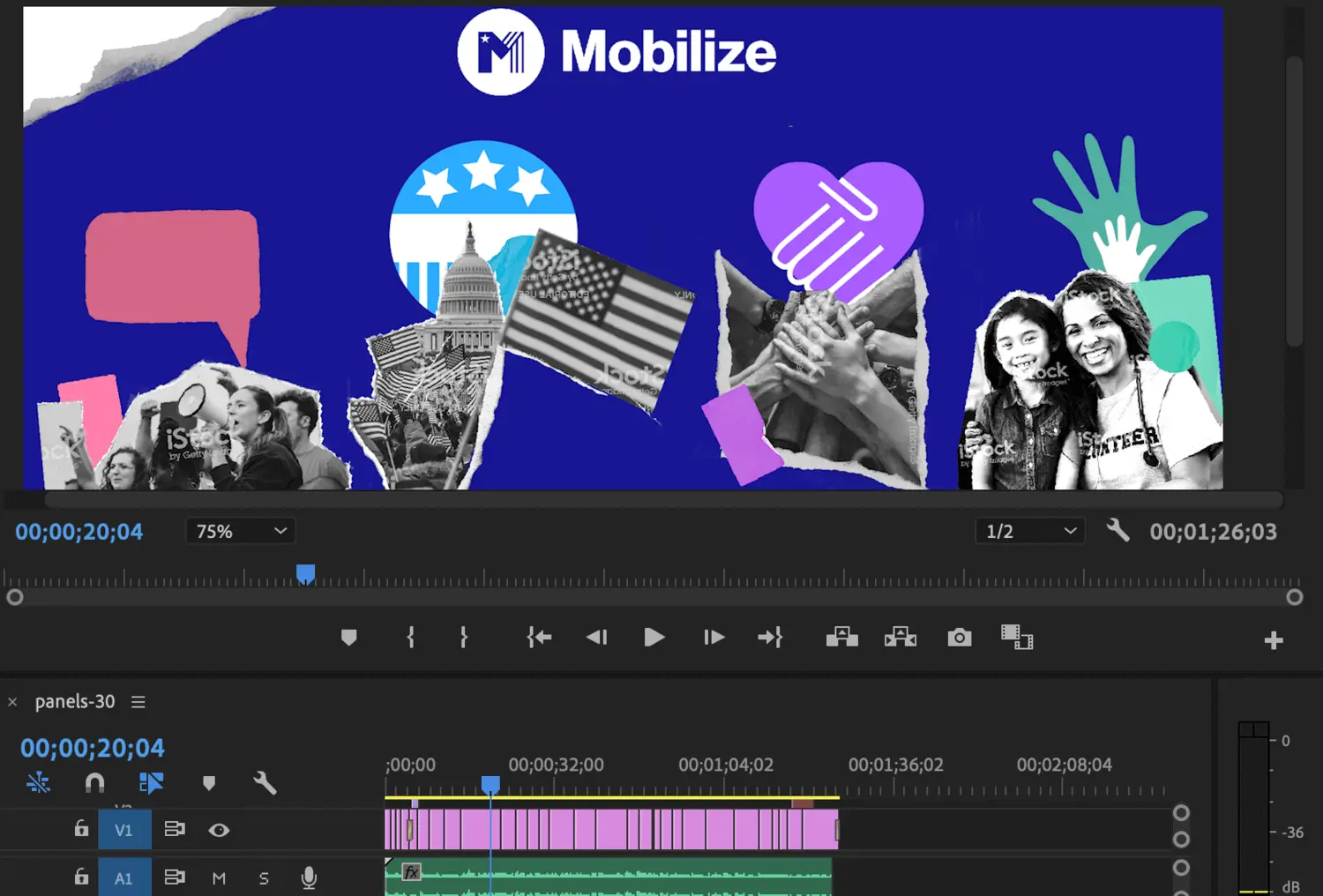Add a marker in the timeline
The image size is (1323, 896).
click(209, 783)
